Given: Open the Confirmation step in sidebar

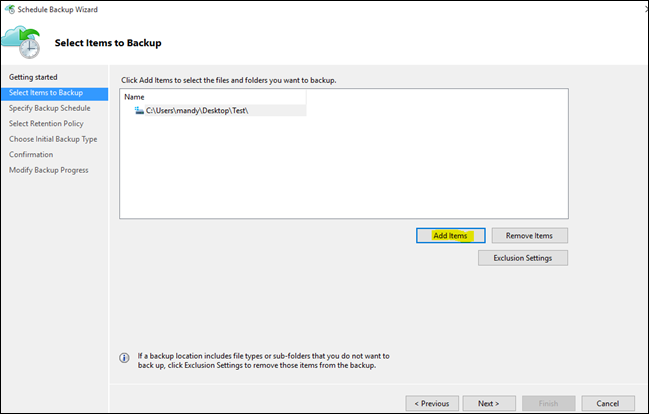Looking at the screenshot, I should click(x=31, y=154).
